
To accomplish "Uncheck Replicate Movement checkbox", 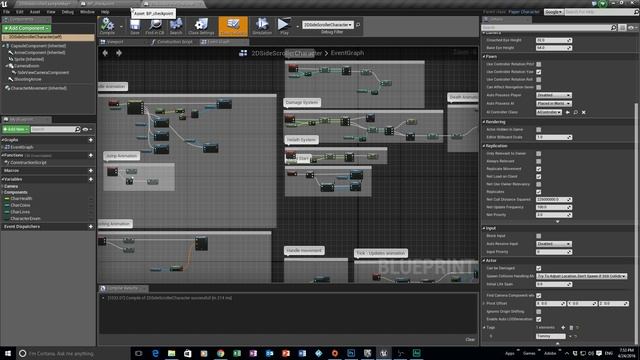I will point(539,169).
